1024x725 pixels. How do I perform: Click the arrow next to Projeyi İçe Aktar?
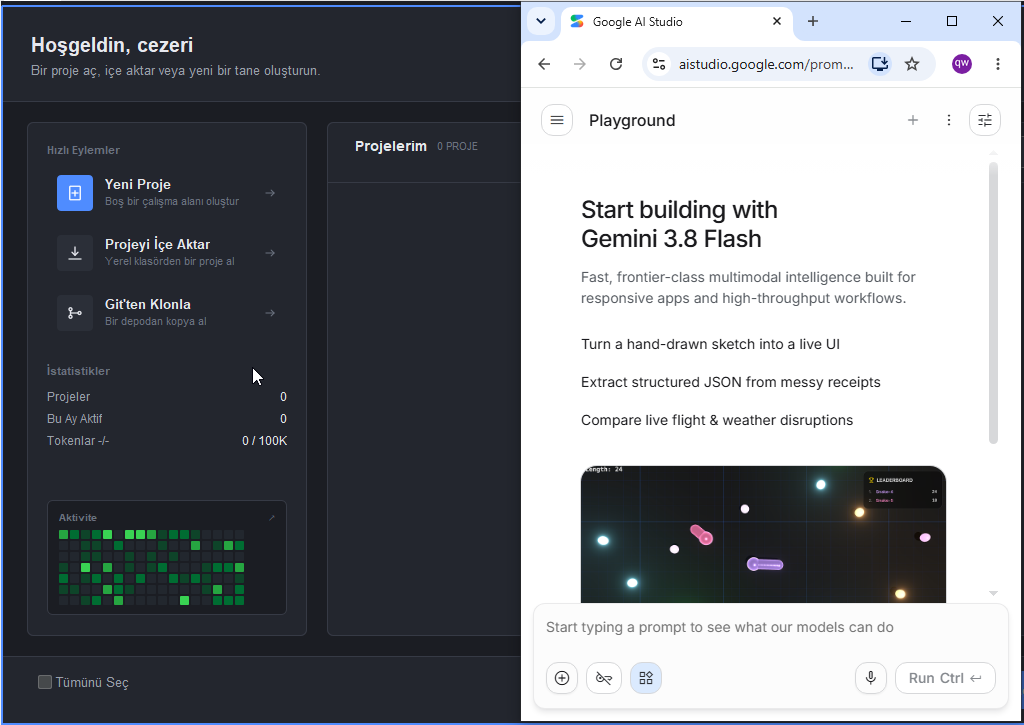270,253
